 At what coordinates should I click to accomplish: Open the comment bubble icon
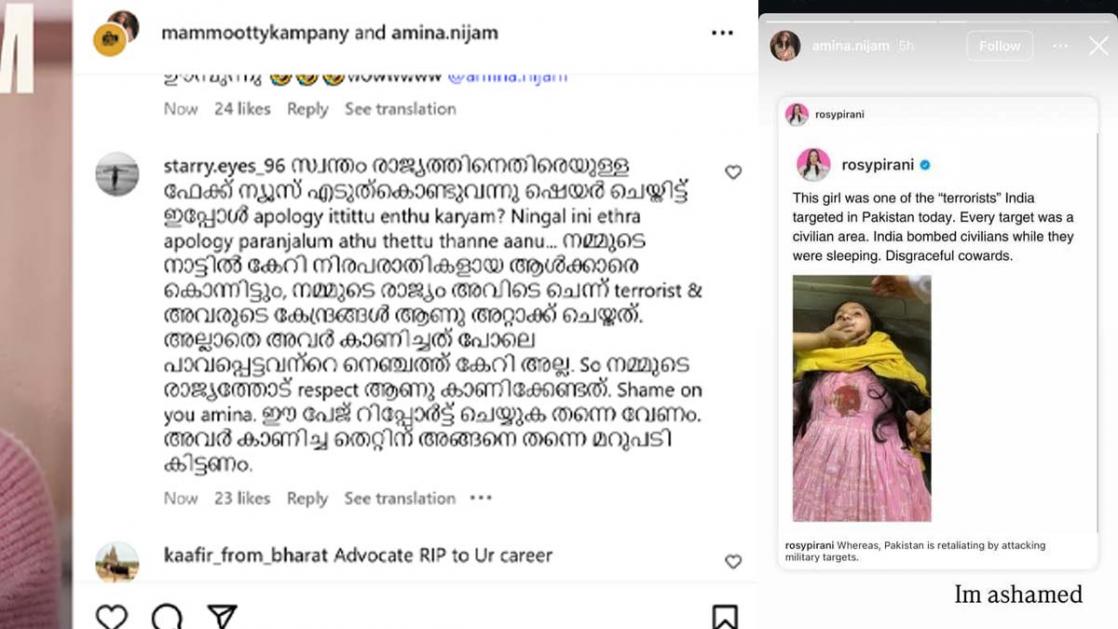click(167, 617)
